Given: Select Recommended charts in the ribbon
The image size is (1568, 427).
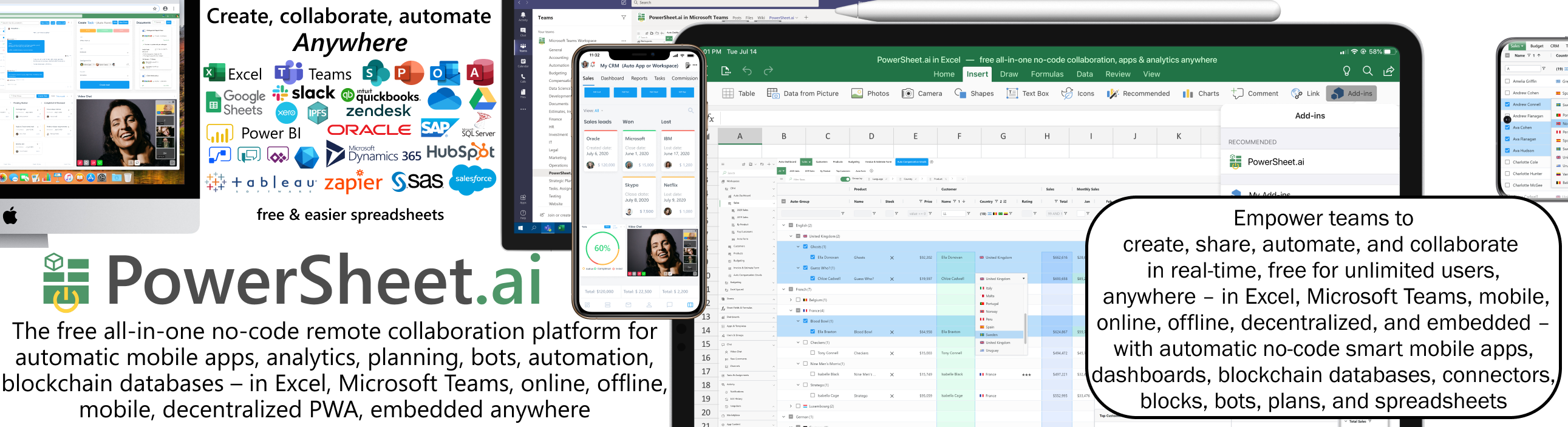Looking at the screenshot, I should point(1138,93).
